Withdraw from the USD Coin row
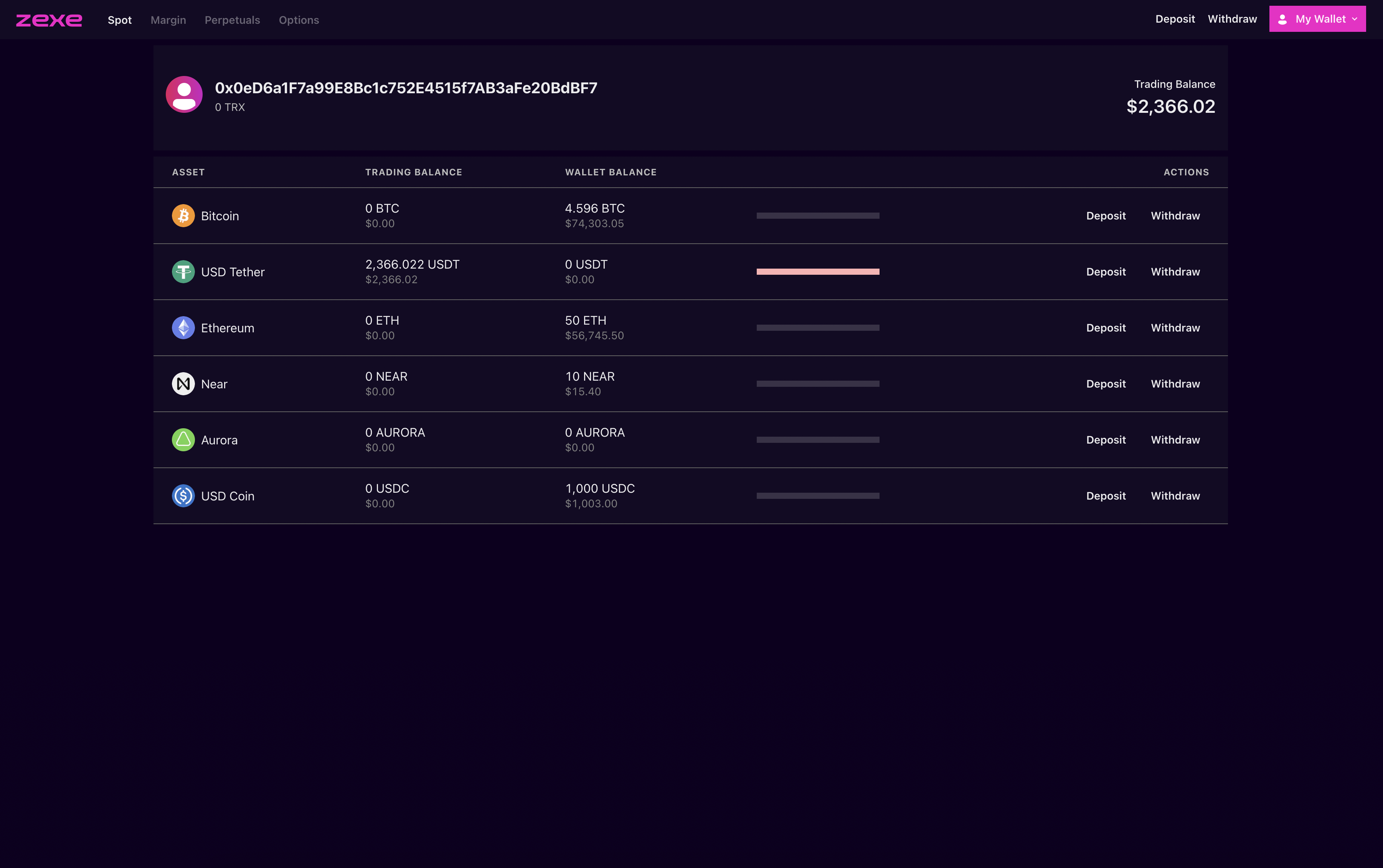The image size is (1383, 868). 1175,495
